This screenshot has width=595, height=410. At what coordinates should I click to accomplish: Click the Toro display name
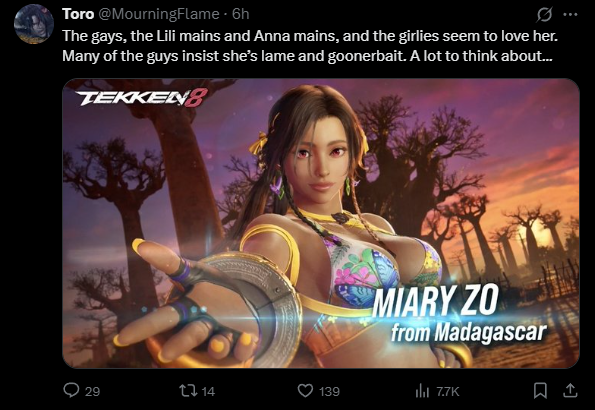click(x=78, y=14)
